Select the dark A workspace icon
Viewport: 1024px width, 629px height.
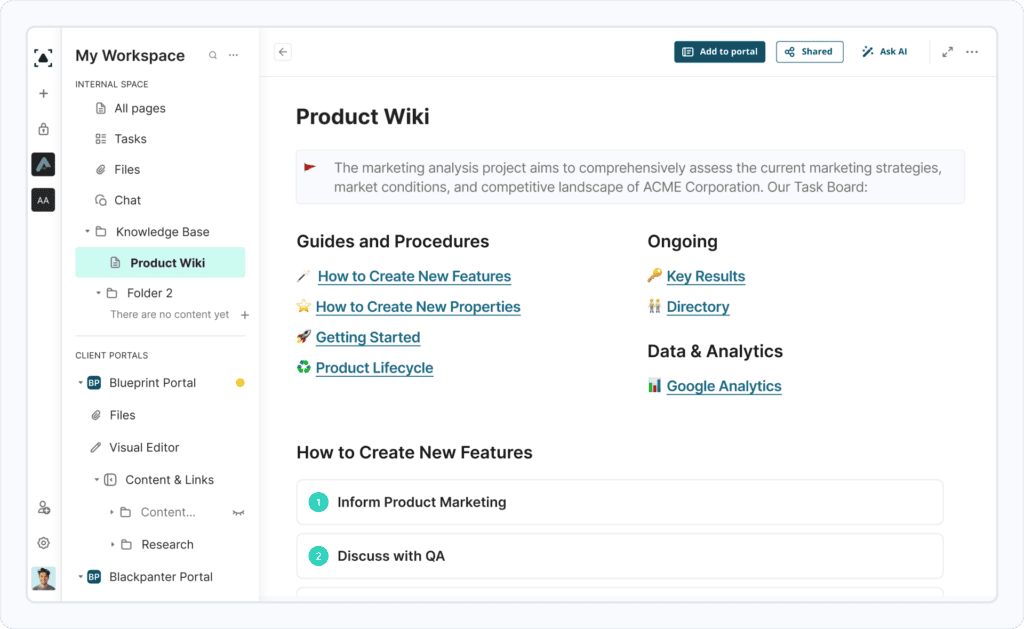tap(43, 165)
